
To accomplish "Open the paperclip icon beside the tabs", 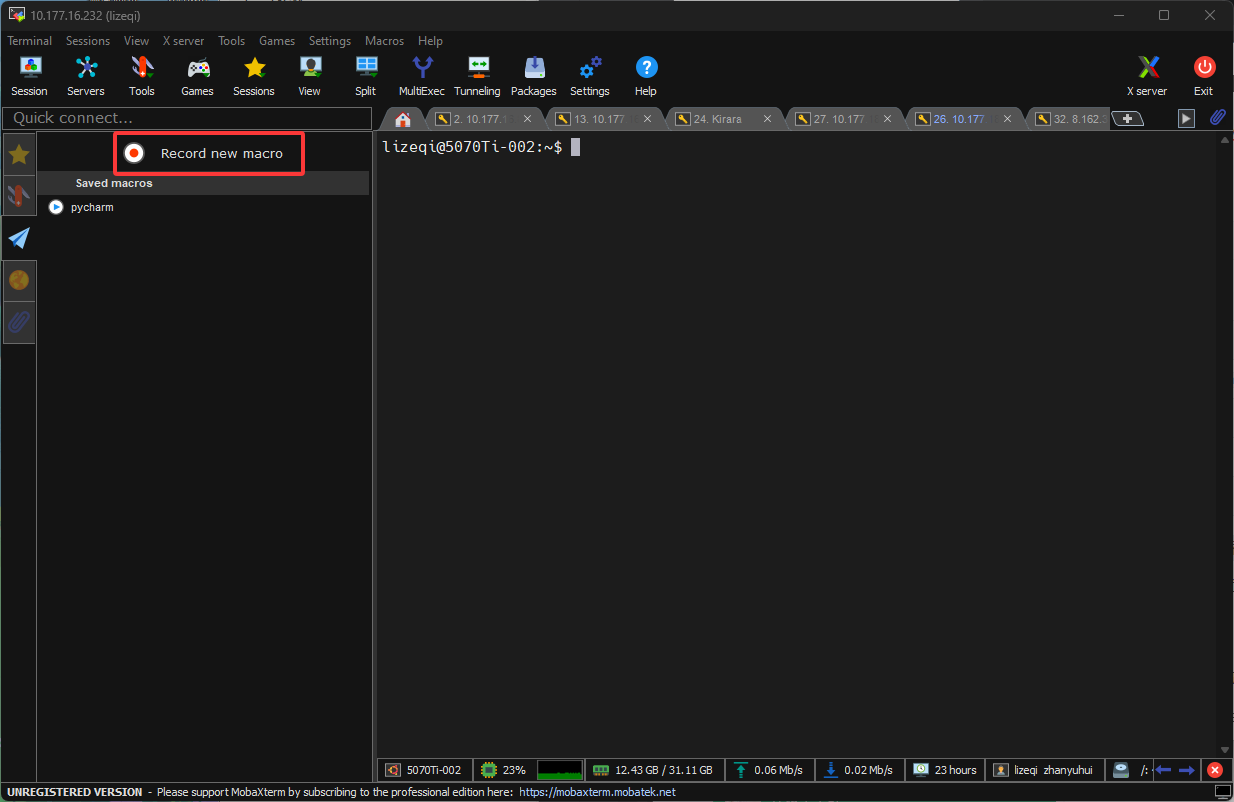I will [1217, 118].
